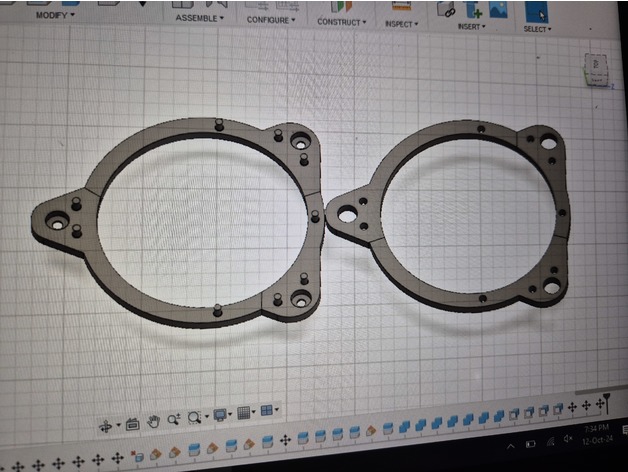
Task: Open the SELECT toolbar group
Action: (x=537, y=28)
